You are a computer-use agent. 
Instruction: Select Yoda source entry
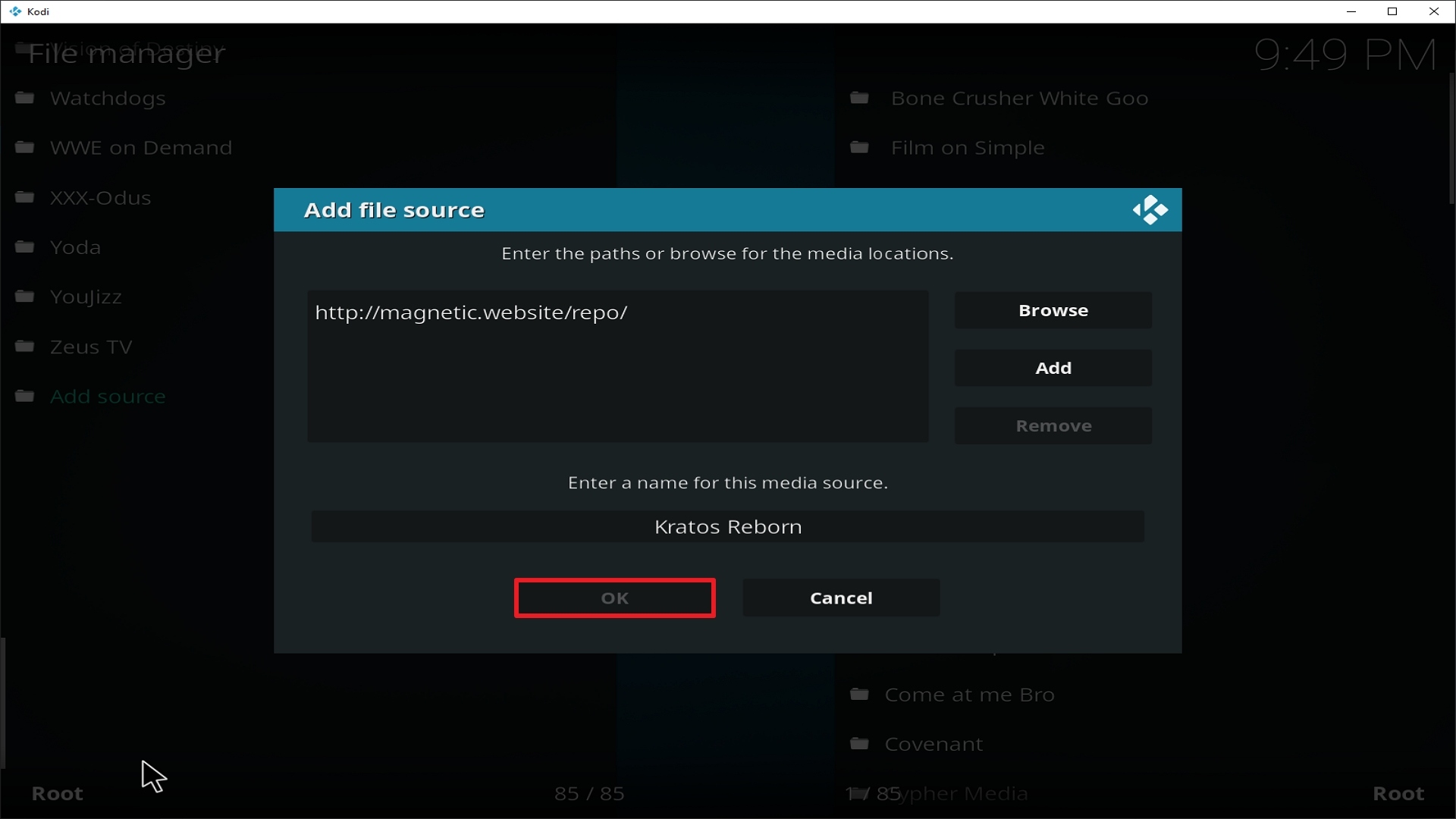[75, 247]
